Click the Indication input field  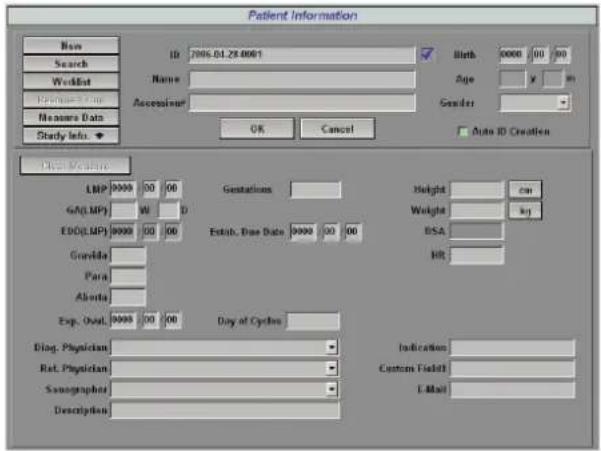(x=512, y=348)
